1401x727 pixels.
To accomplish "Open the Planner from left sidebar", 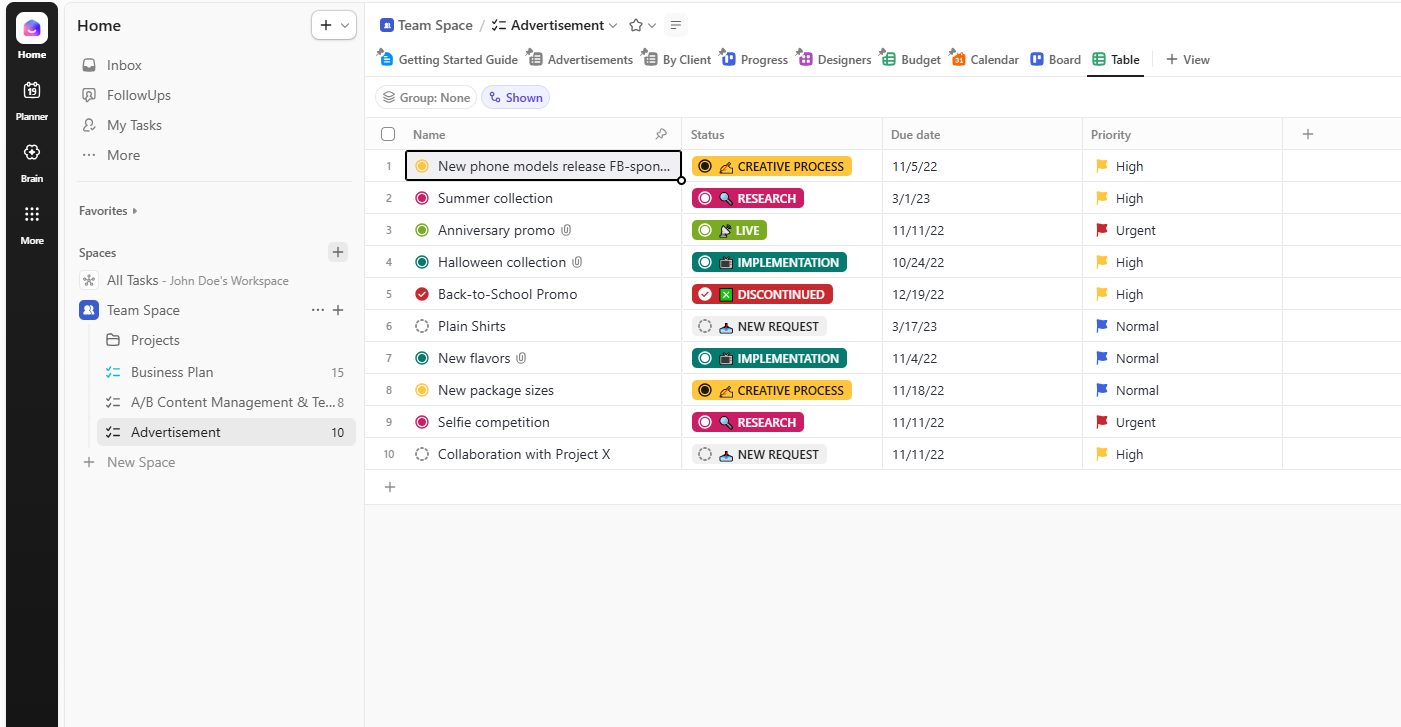I will [x=32, y=98].
